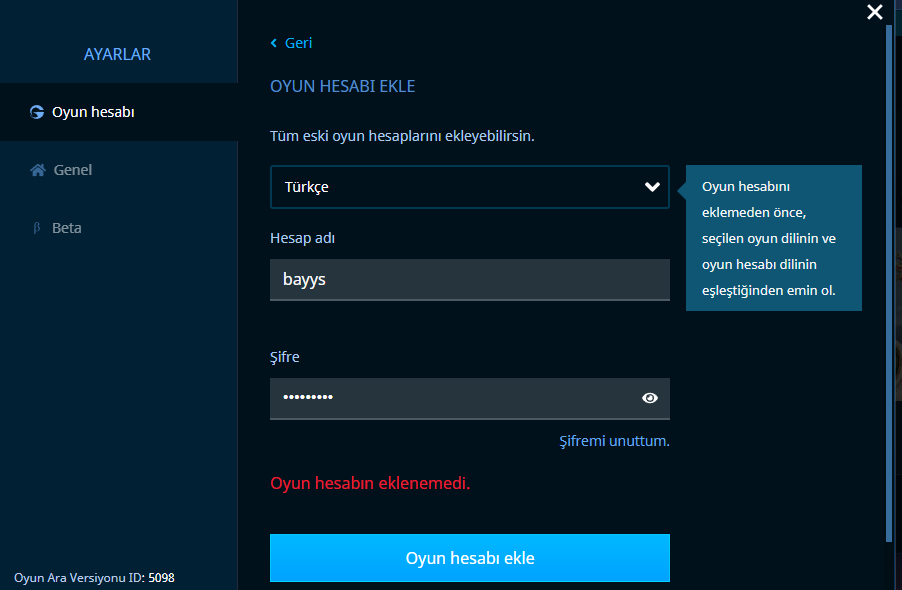Viewport: 902px width, 590px height.
Task: Focus the Hesap adı field containing bayys
Action: [x=469, y=279]
